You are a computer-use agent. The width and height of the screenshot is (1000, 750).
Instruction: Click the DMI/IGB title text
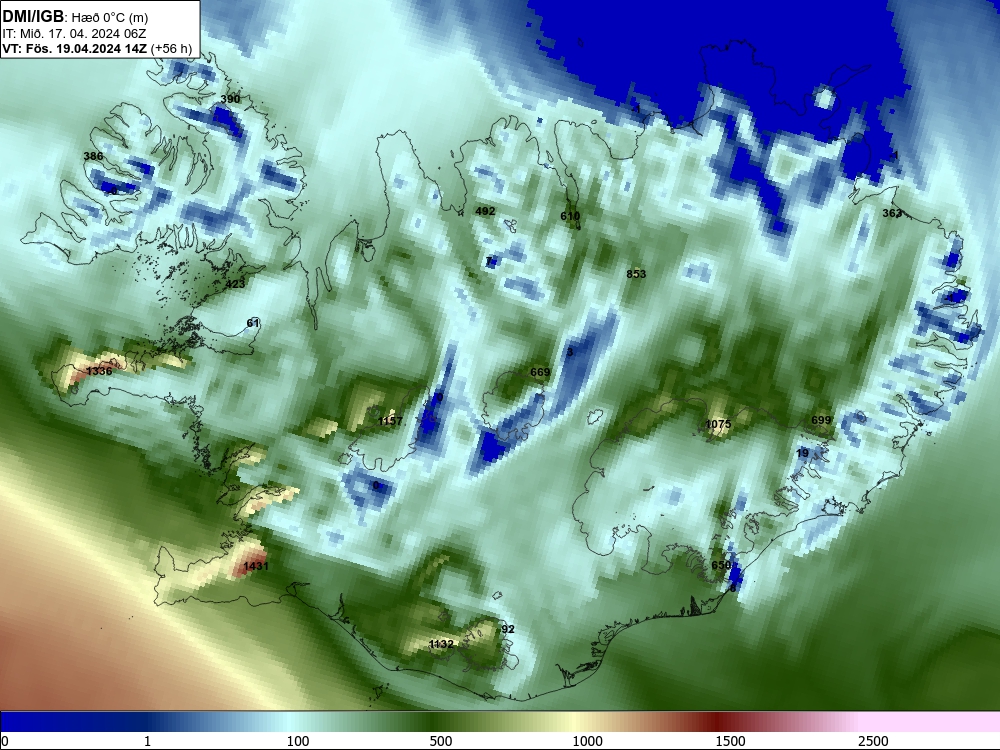click(33, 17)
